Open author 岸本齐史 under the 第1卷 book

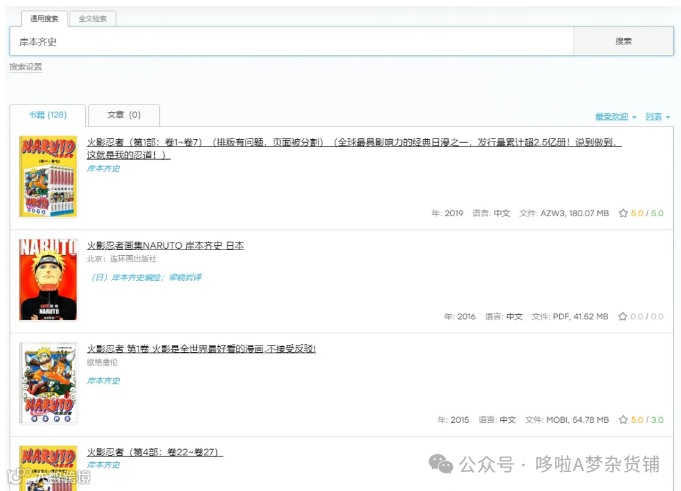point(103,381)
